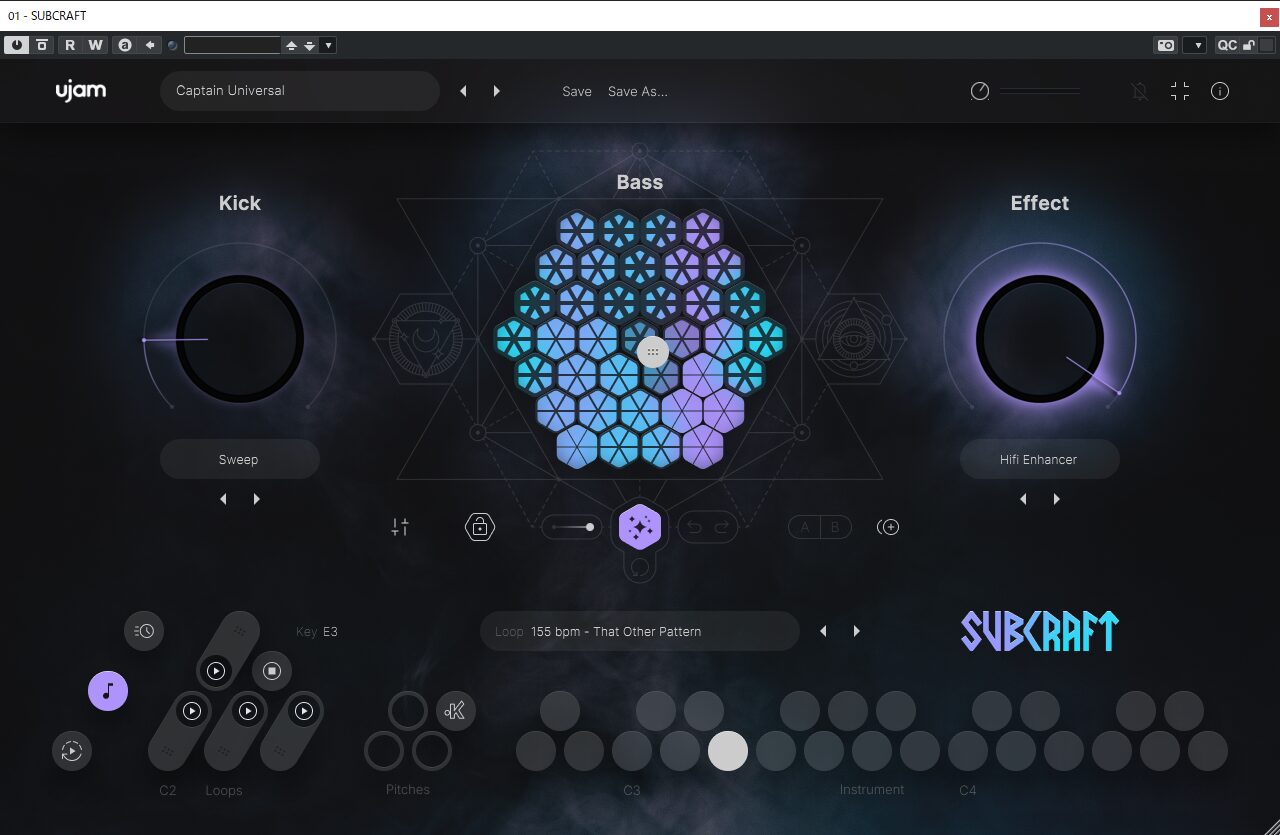Stop loop playback with the square button

(x=271, y=671)
